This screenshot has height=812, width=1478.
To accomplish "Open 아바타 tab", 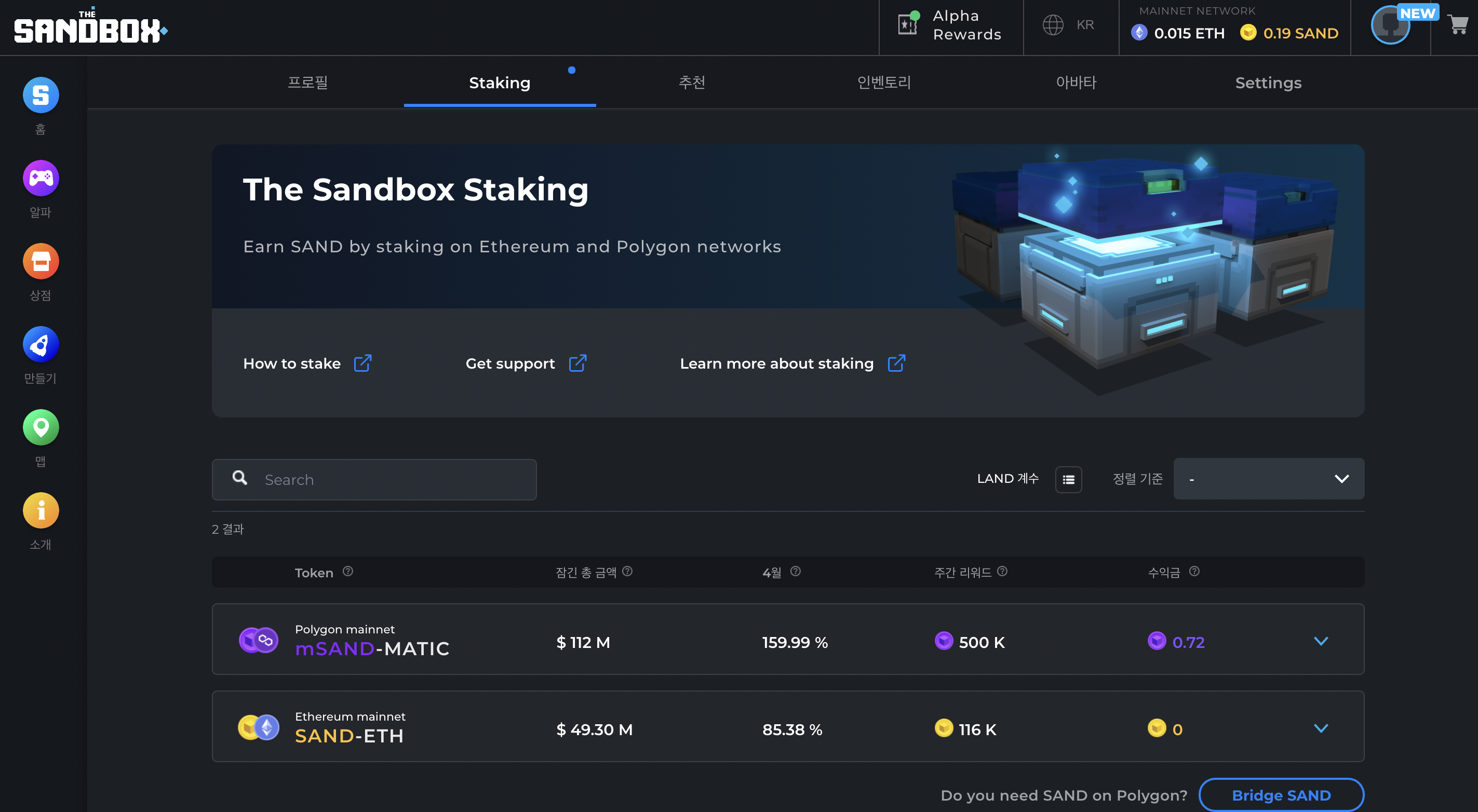I will click(1077, 83).
